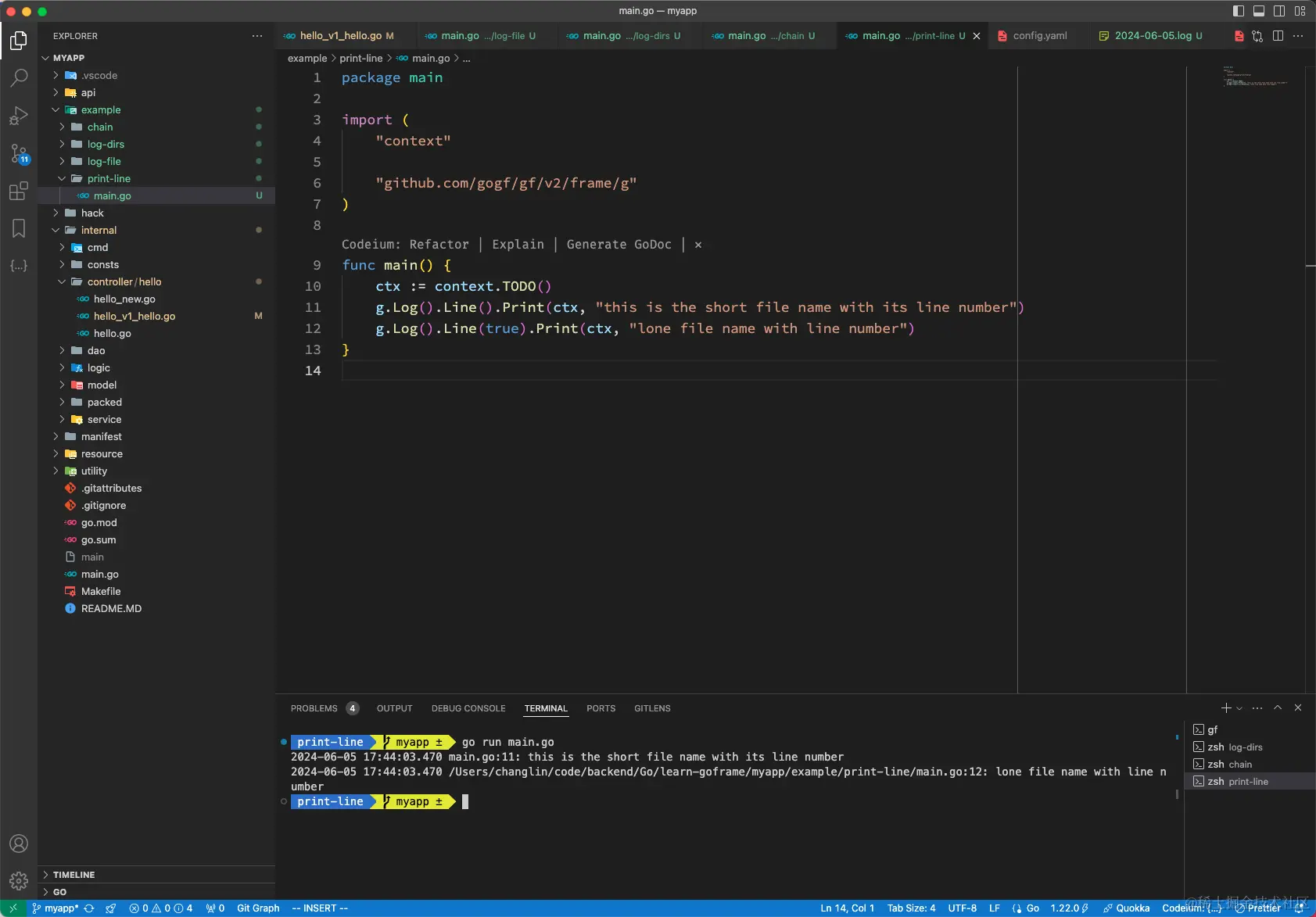Open Quokka status bar item
Image resolution: width=1316 pixels, height=917 pixels.
tap(1126, 908)
